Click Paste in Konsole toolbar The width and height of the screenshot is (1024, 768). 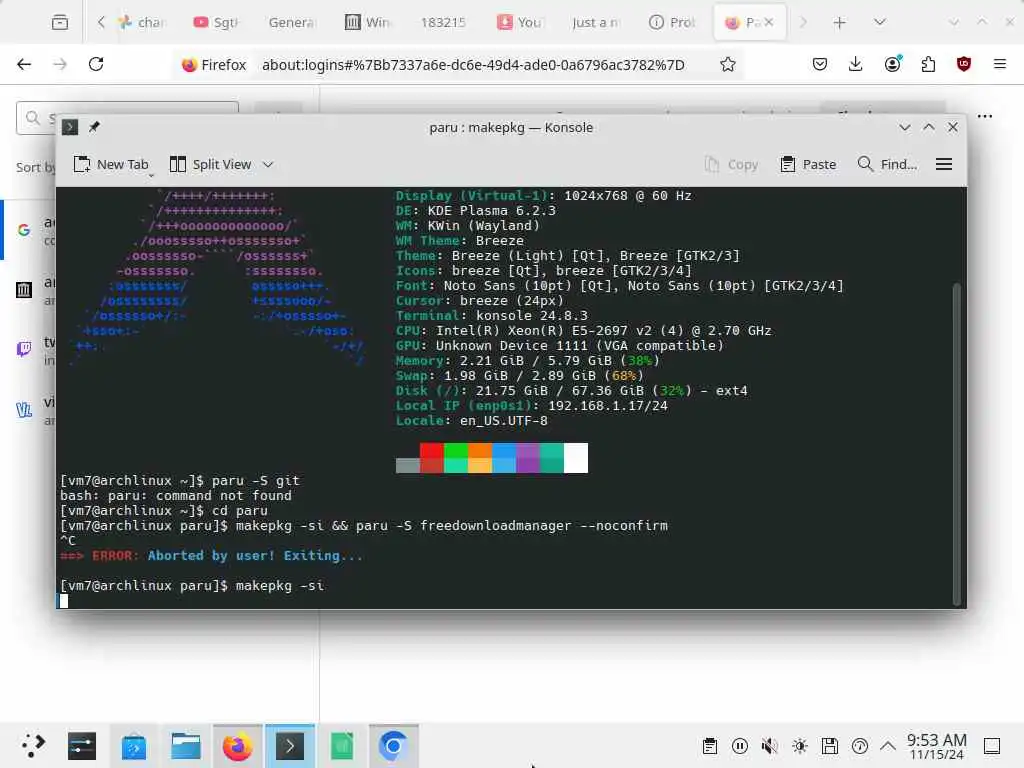click(x=808, y=165)
